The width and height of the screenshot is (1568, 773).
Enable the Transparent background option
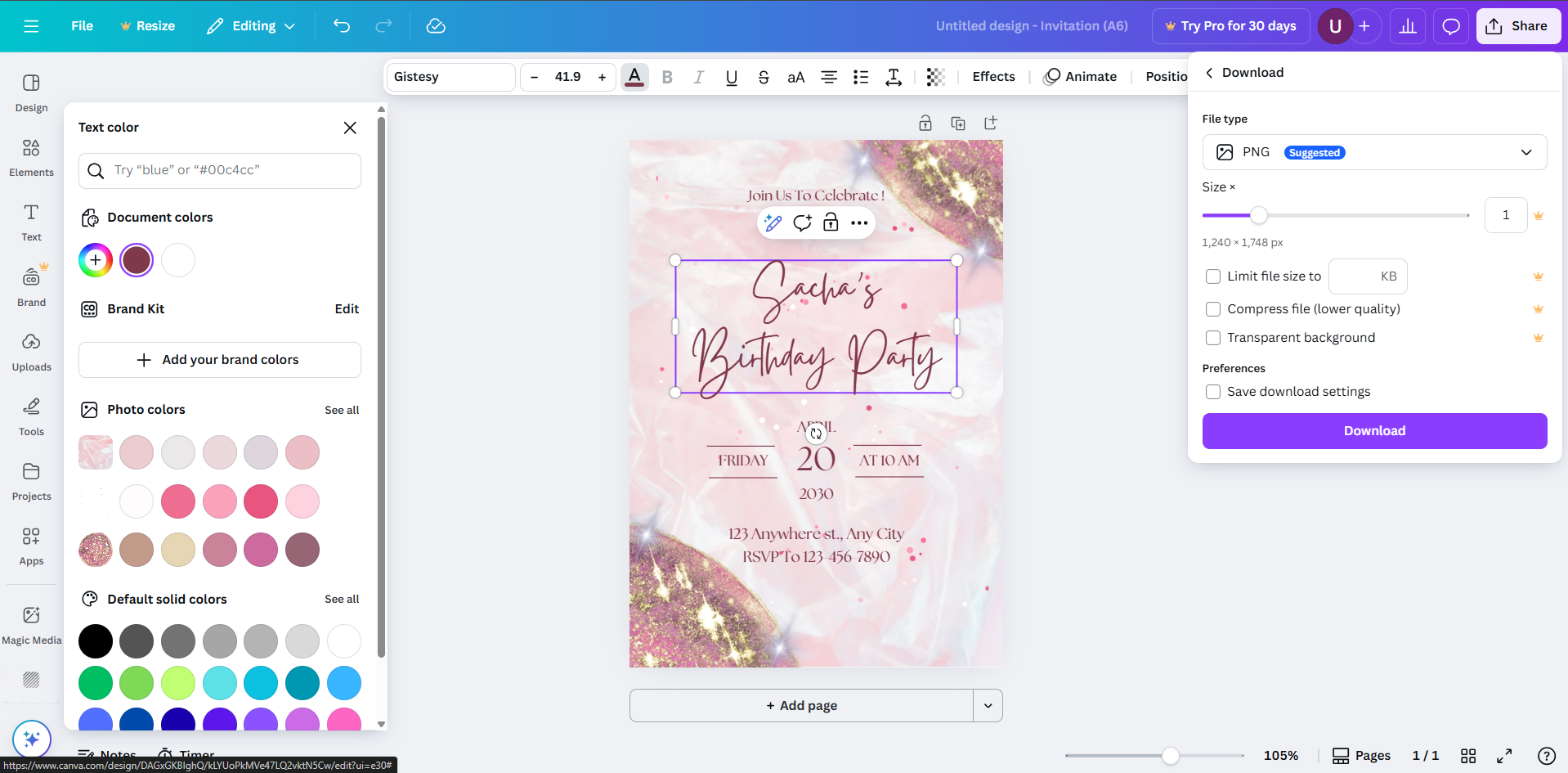point(1212,337)
